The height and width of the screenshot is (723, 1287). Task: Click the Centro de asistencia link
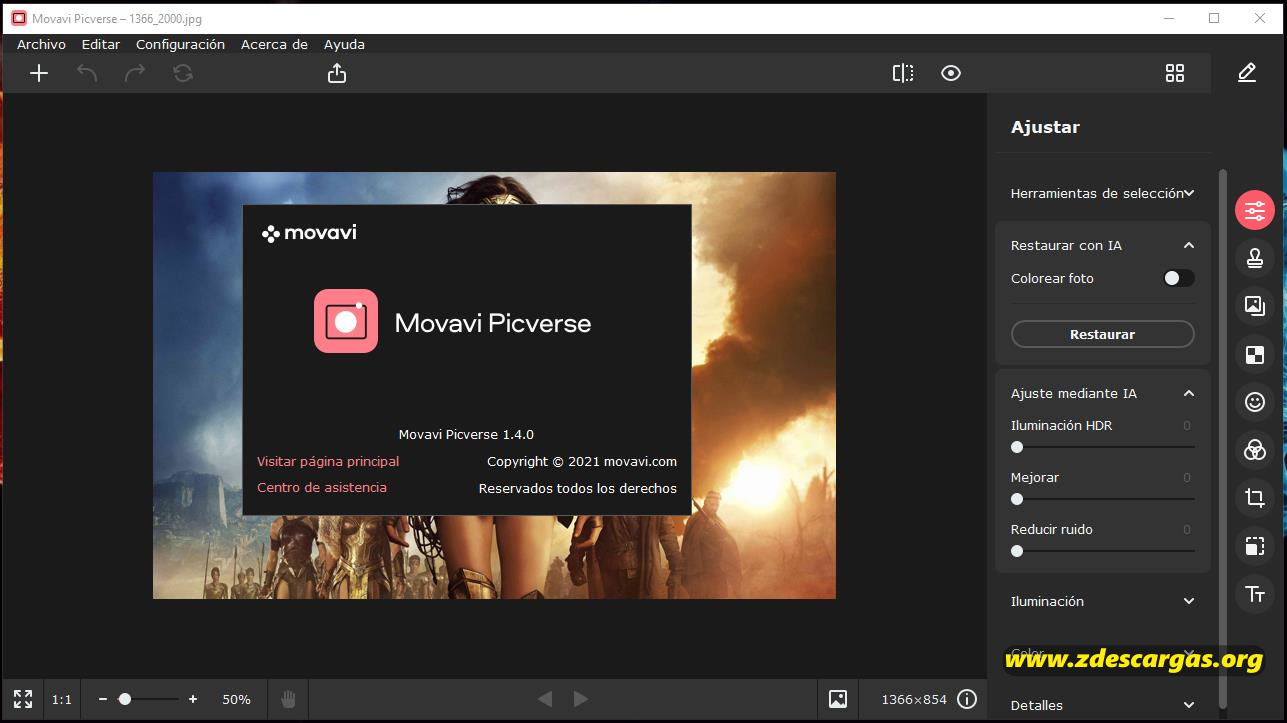pos(322,487)
